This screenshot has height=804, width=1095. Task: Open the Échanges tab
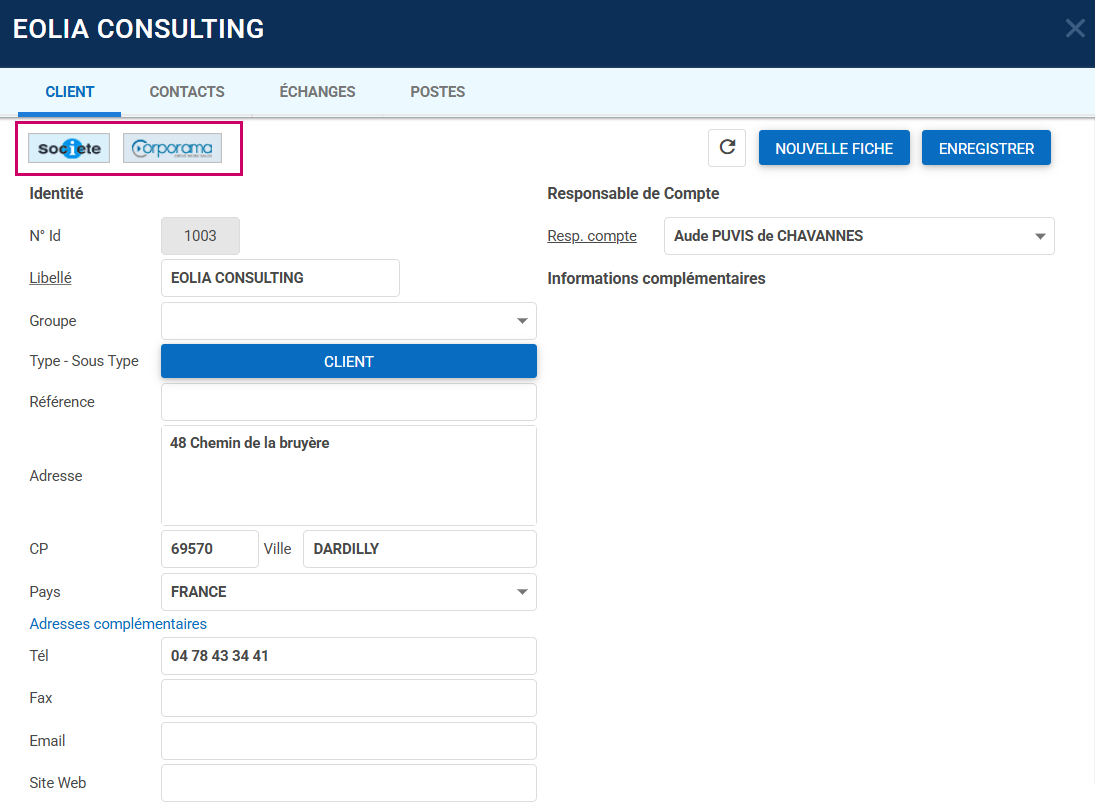[x=317, y=92]
